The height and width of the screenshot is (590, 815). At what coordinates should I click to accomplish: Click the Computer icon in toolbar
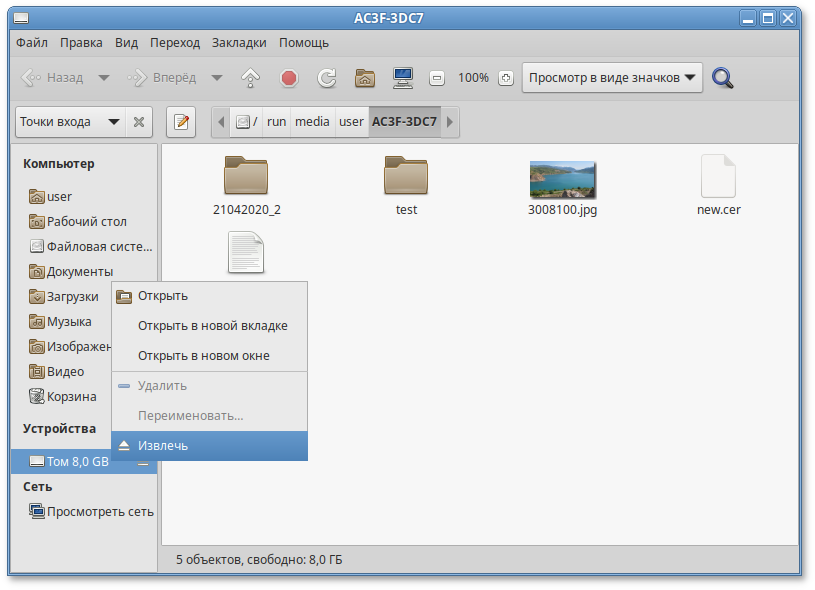[x=403, y=78]
